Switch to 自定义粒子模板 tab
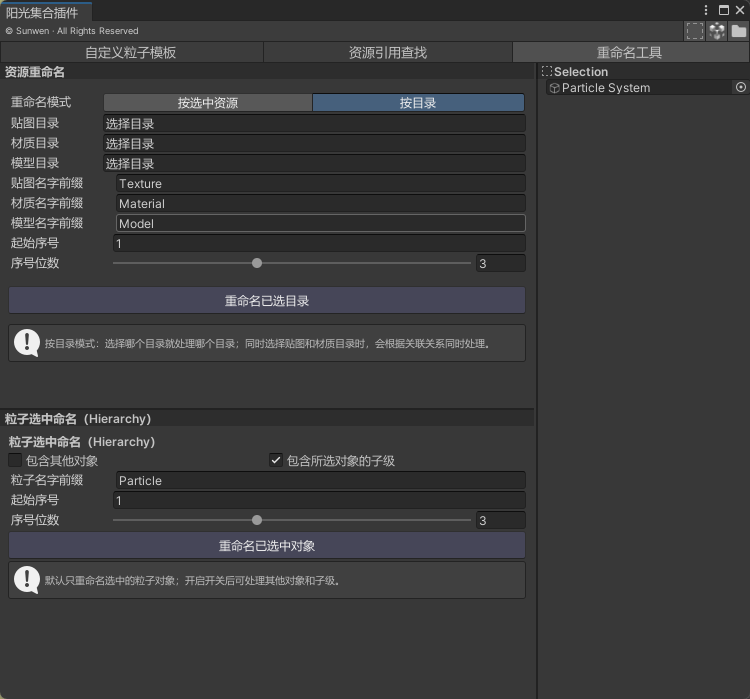The height and width of the screenshot is (699, 750). tap(132, 52)
